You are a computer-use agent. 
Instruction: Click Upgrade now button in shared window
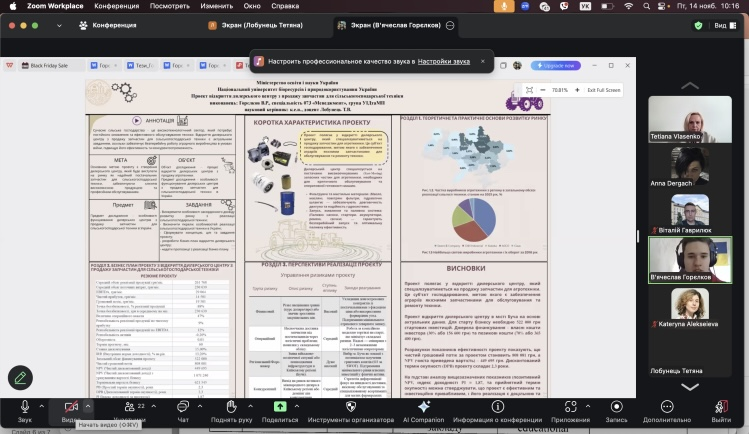[556, 65]
